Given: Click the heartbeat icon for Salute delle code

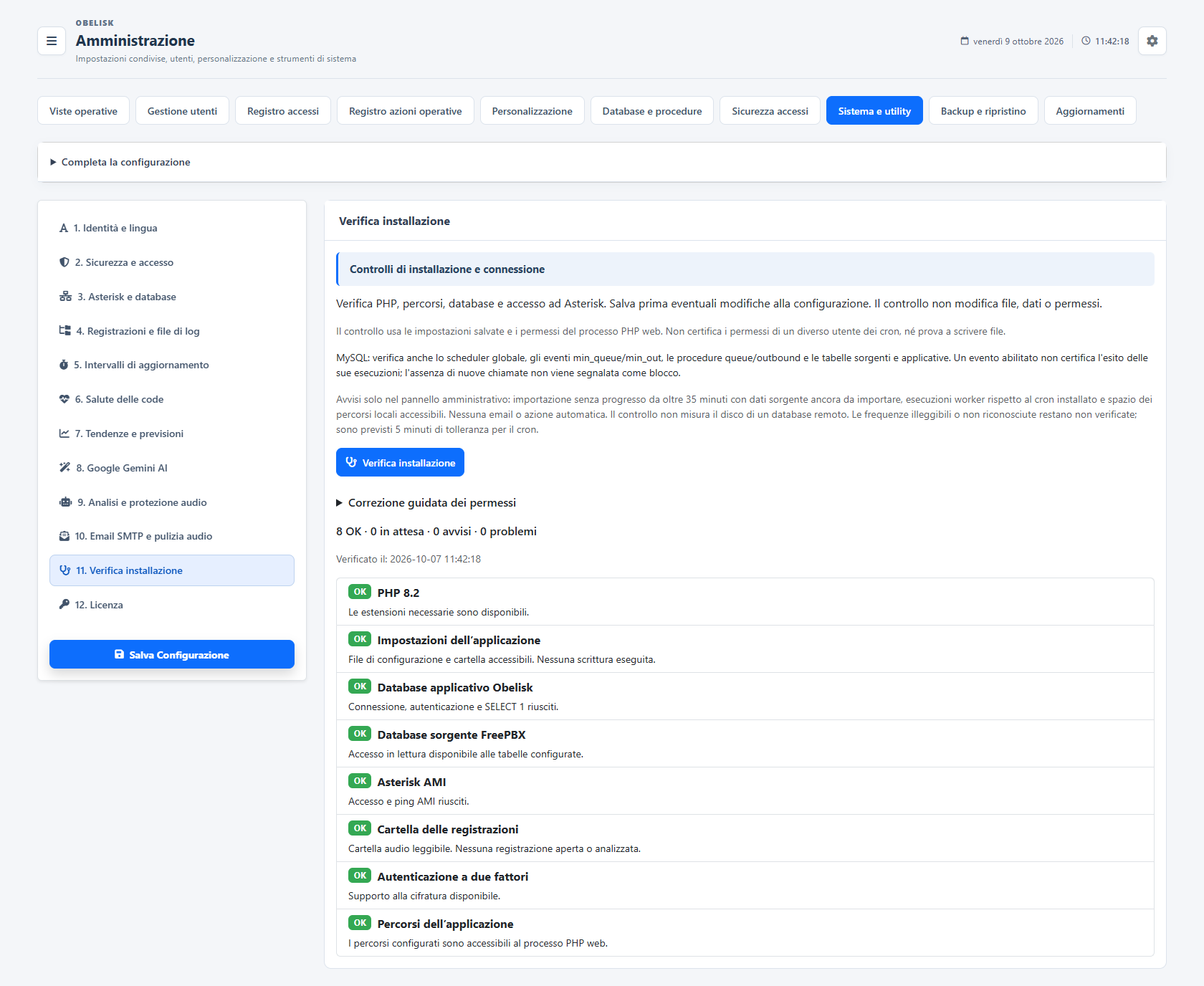Looking at the screenshot, I should 64,399.
